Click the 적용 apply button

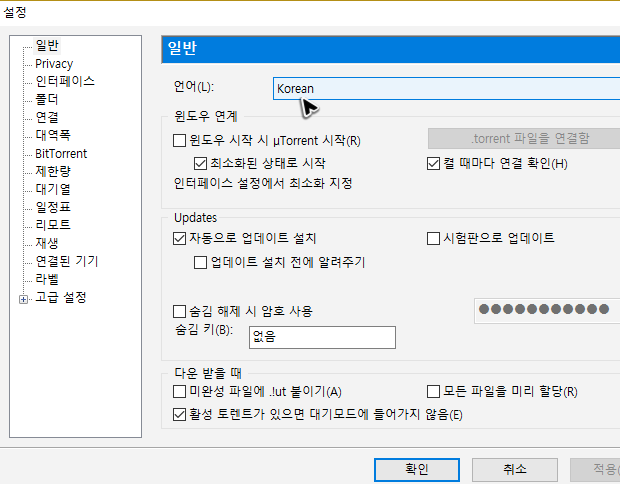595,470
